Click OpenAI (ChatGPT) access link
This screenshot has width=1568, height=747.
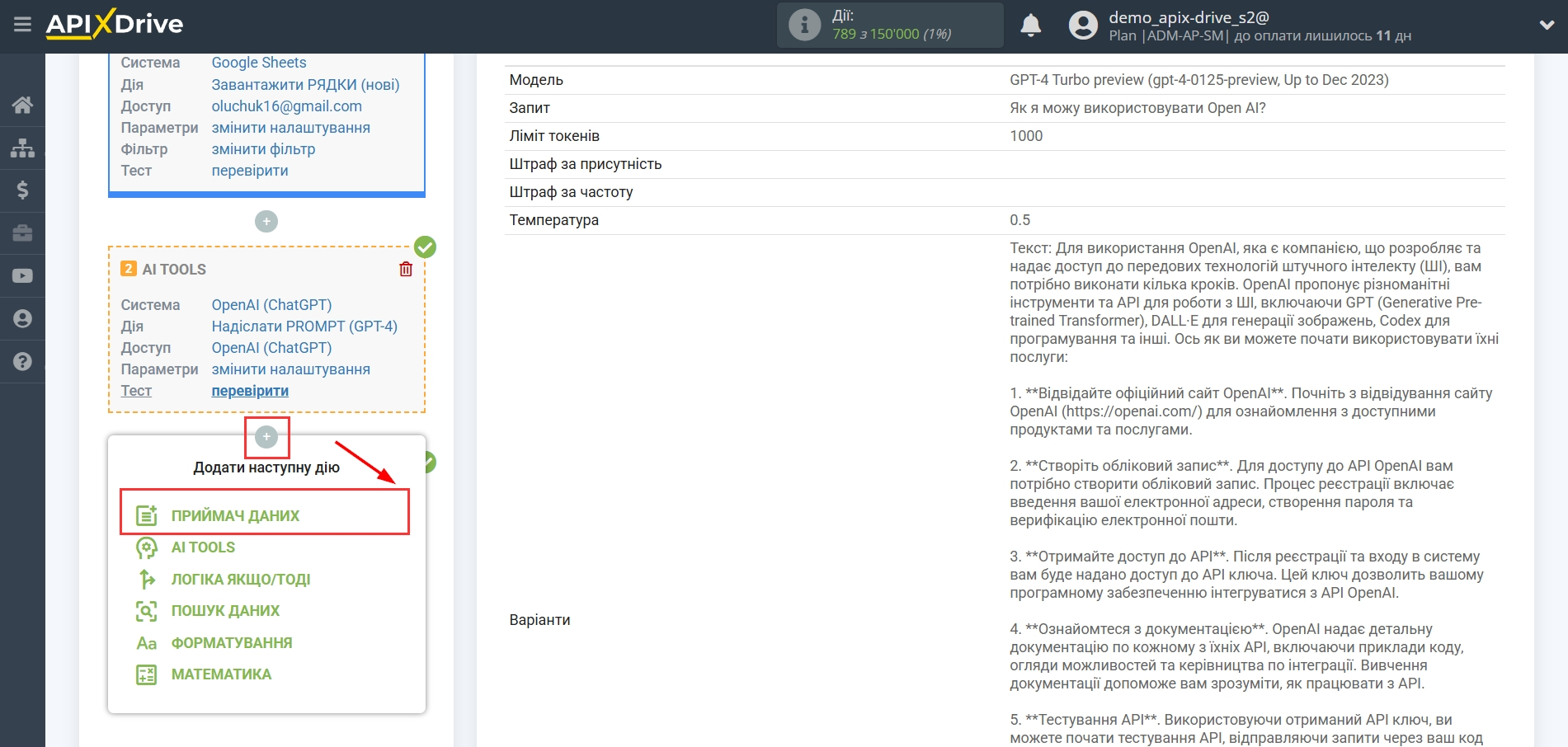tap(271, 348)
